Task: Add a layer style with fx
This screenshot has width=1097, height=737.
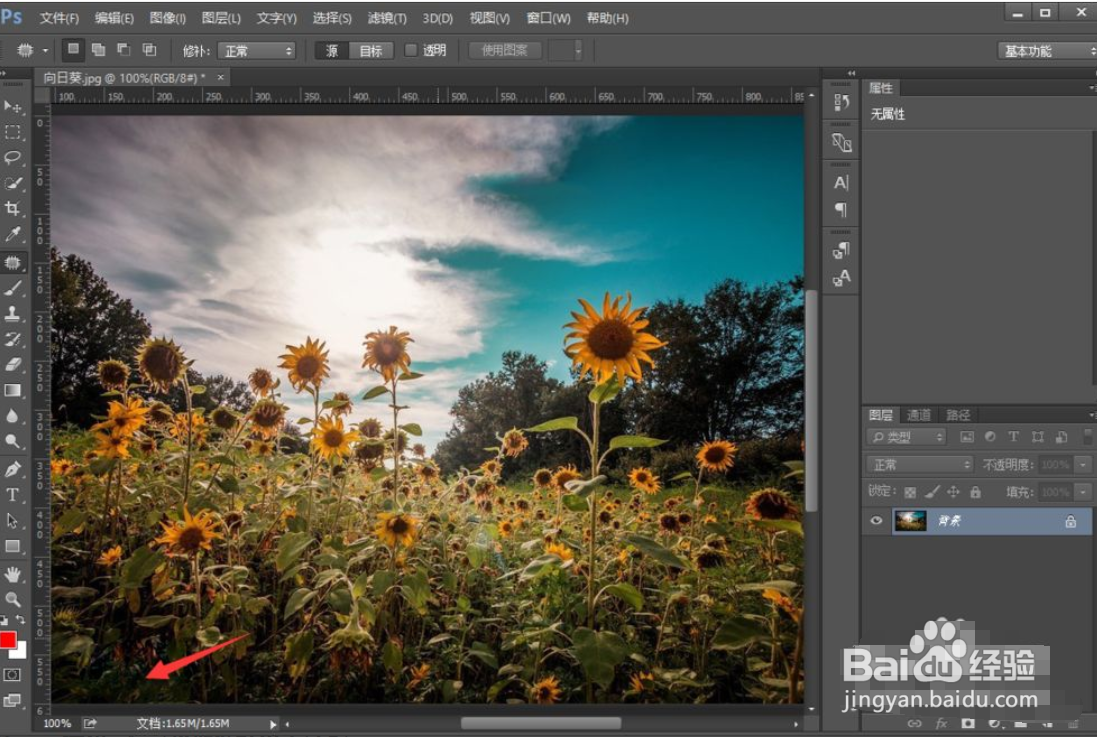Action: pos(941,723)
